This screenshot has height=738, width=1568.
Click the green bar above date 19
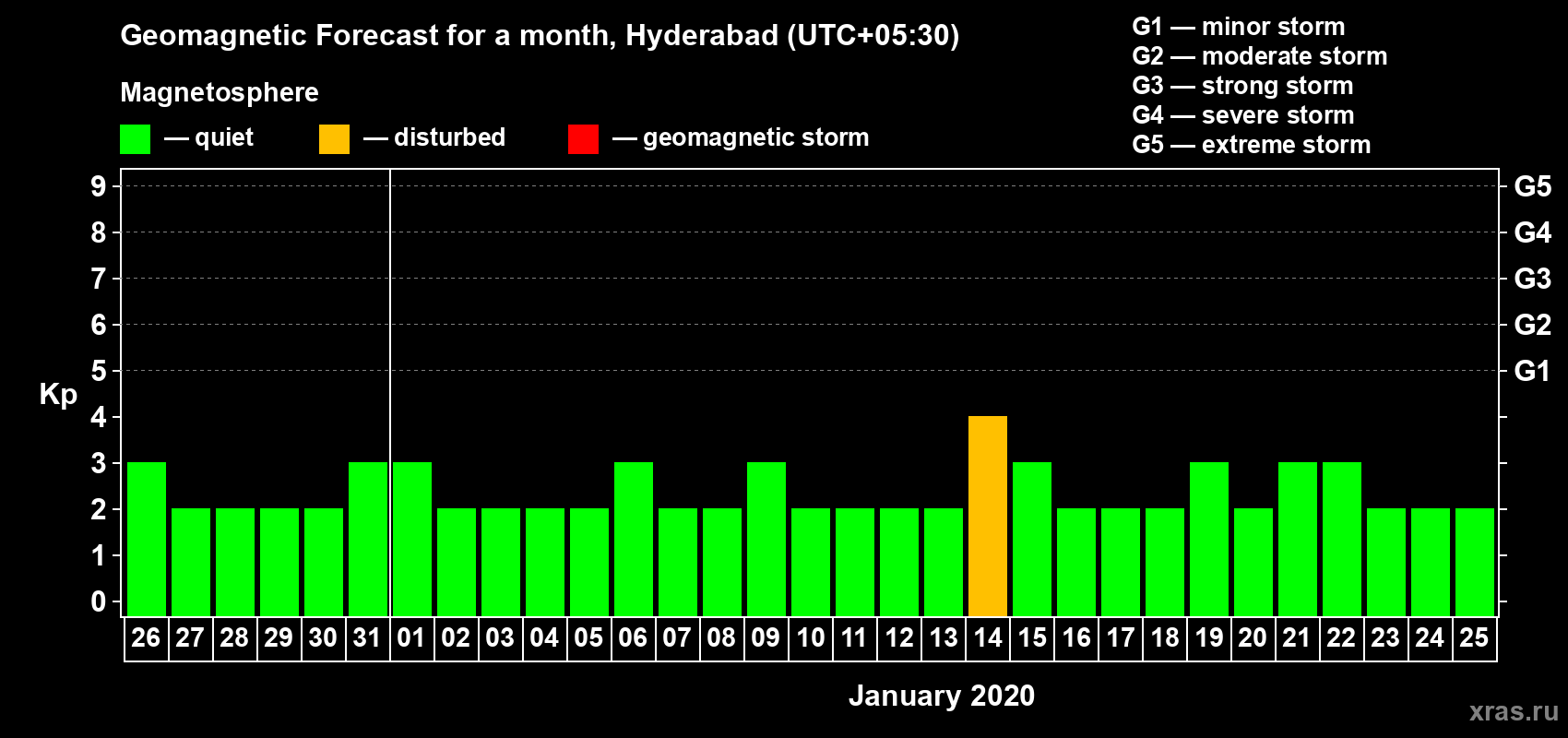[x=1209, y=540]
